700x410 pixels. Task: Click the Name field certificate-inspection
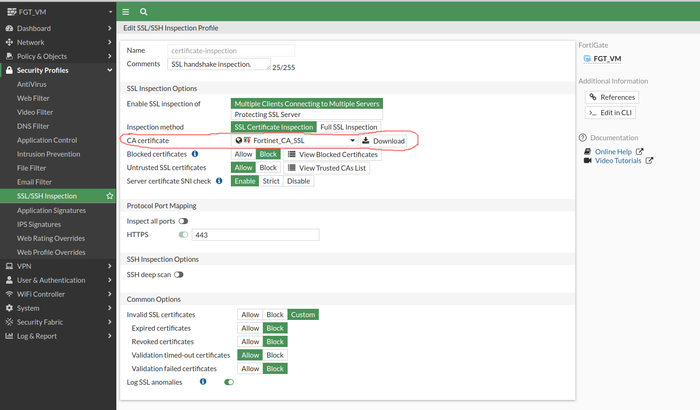[x=231, y=50]
